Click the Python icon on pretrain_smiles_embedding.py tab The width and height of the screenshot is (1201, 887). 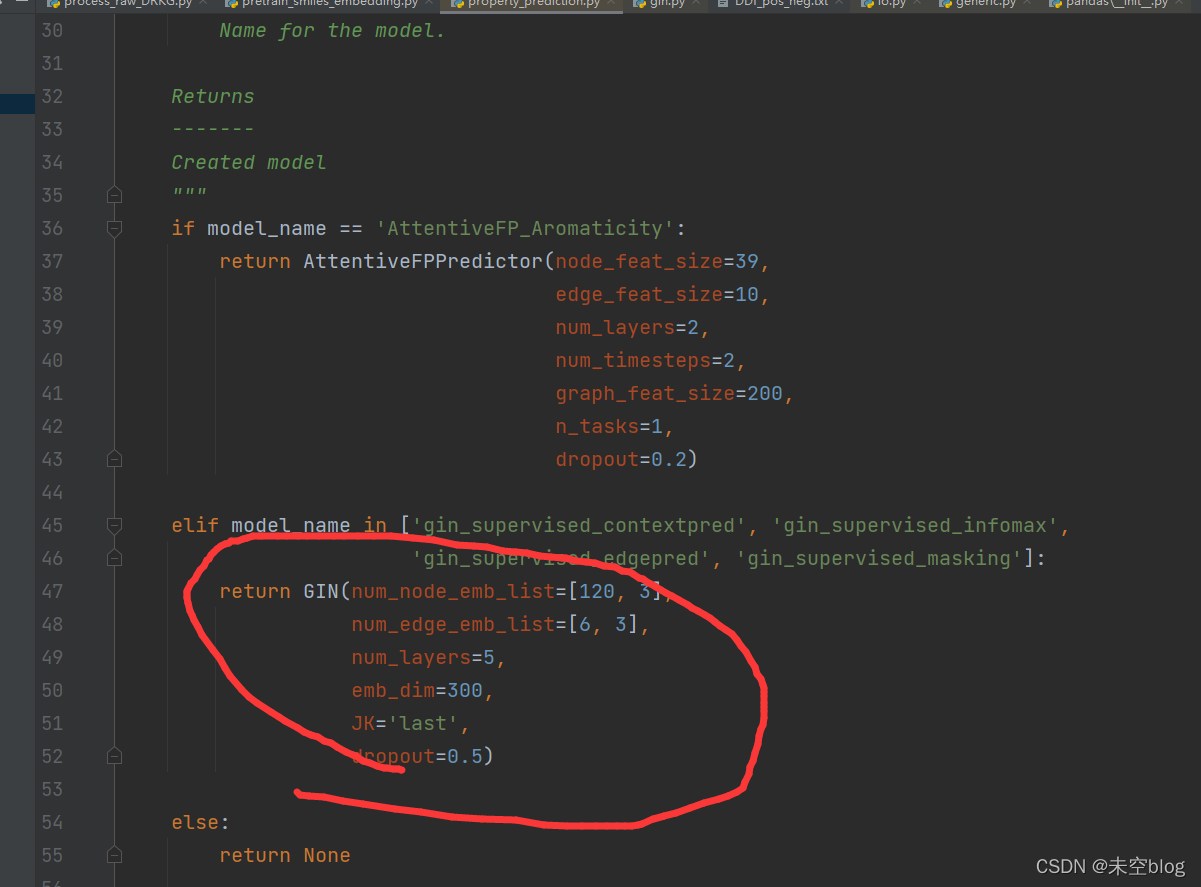(232, 4)
